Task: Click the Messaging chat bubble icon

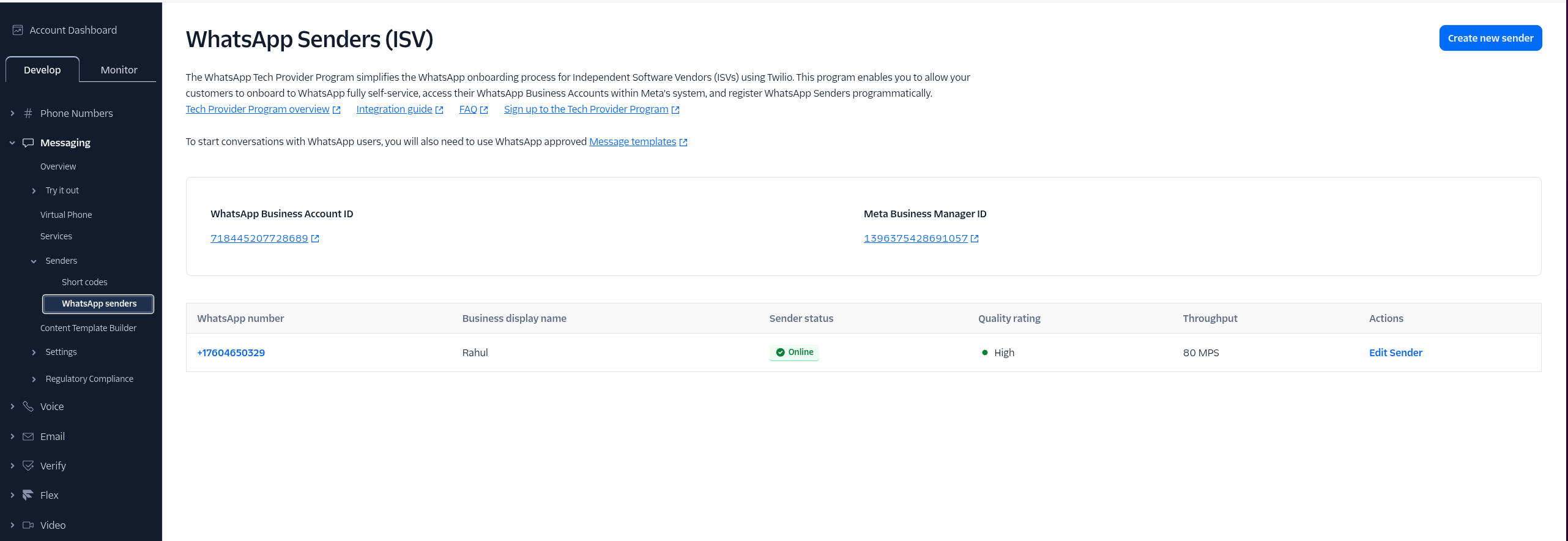Action: pos(28,143)
